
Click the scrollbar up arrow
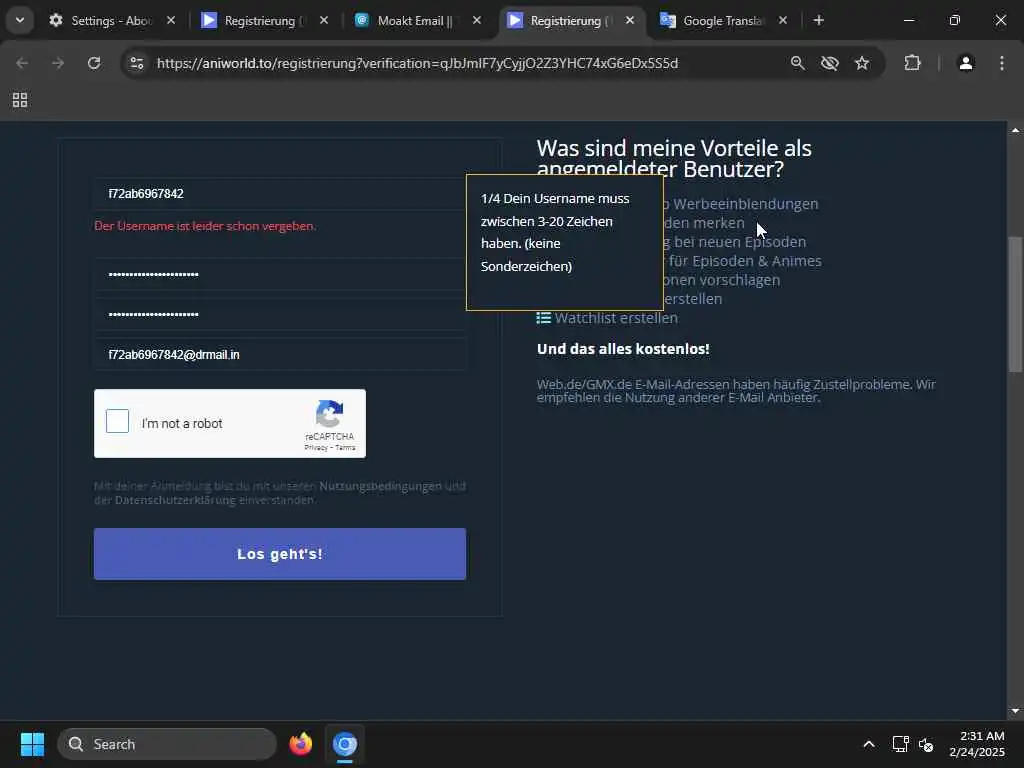(1015, 130)
